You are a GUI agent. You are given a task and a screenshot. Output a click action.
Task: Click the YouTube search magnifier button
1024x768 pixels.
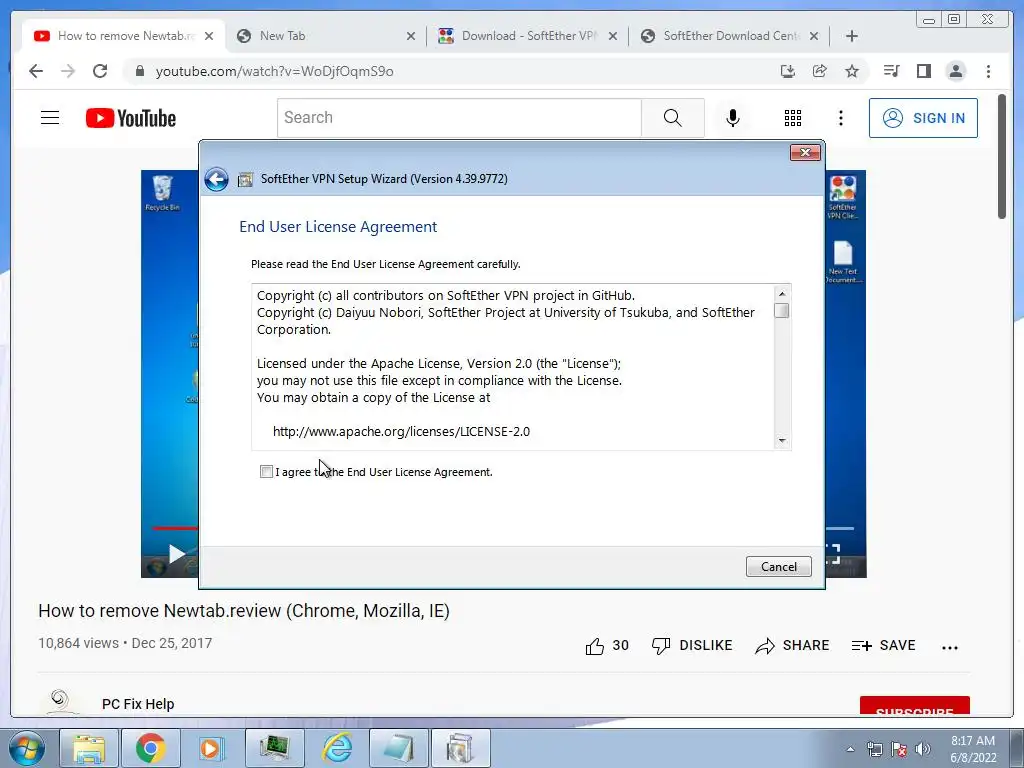[x=673, y=118]
